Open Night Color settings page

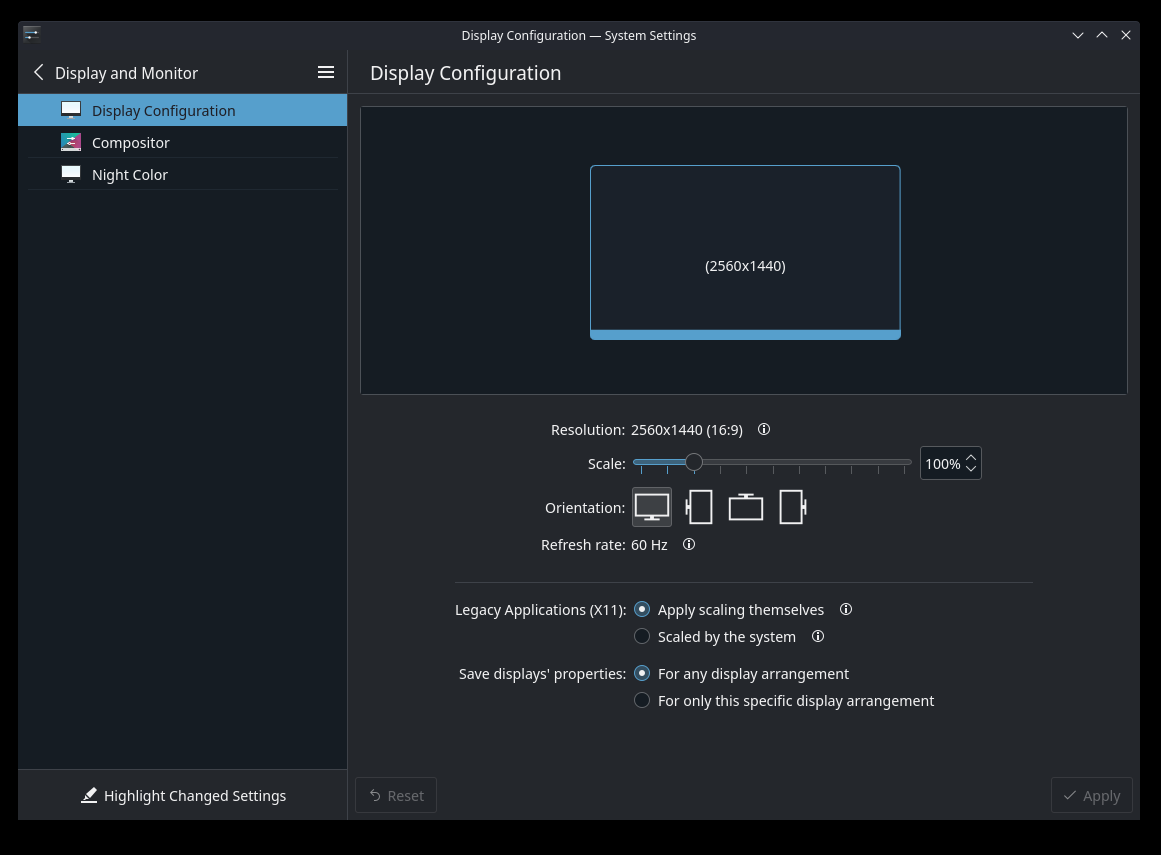tap(182, 174)
